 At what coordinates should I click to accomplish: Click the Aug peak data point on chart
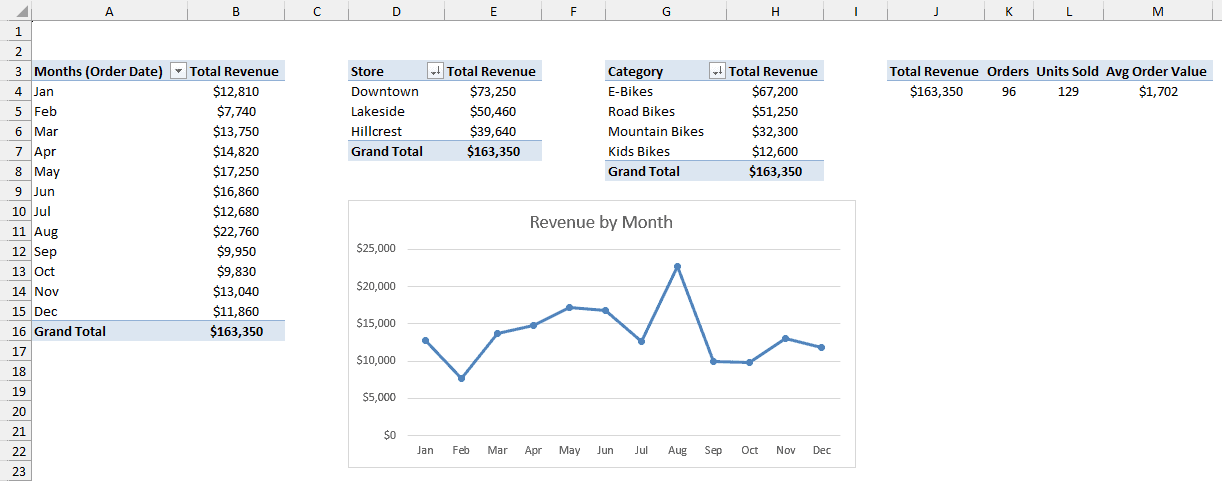tap(677, 267)
